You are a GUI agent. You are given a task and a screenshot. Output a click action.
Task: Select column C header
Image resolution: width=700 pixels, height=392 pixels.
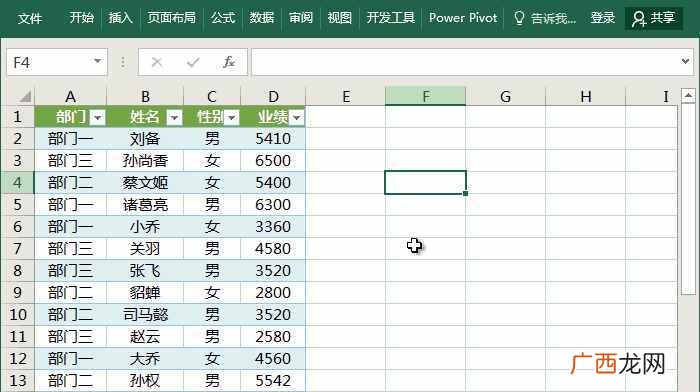tap(212, 96)
